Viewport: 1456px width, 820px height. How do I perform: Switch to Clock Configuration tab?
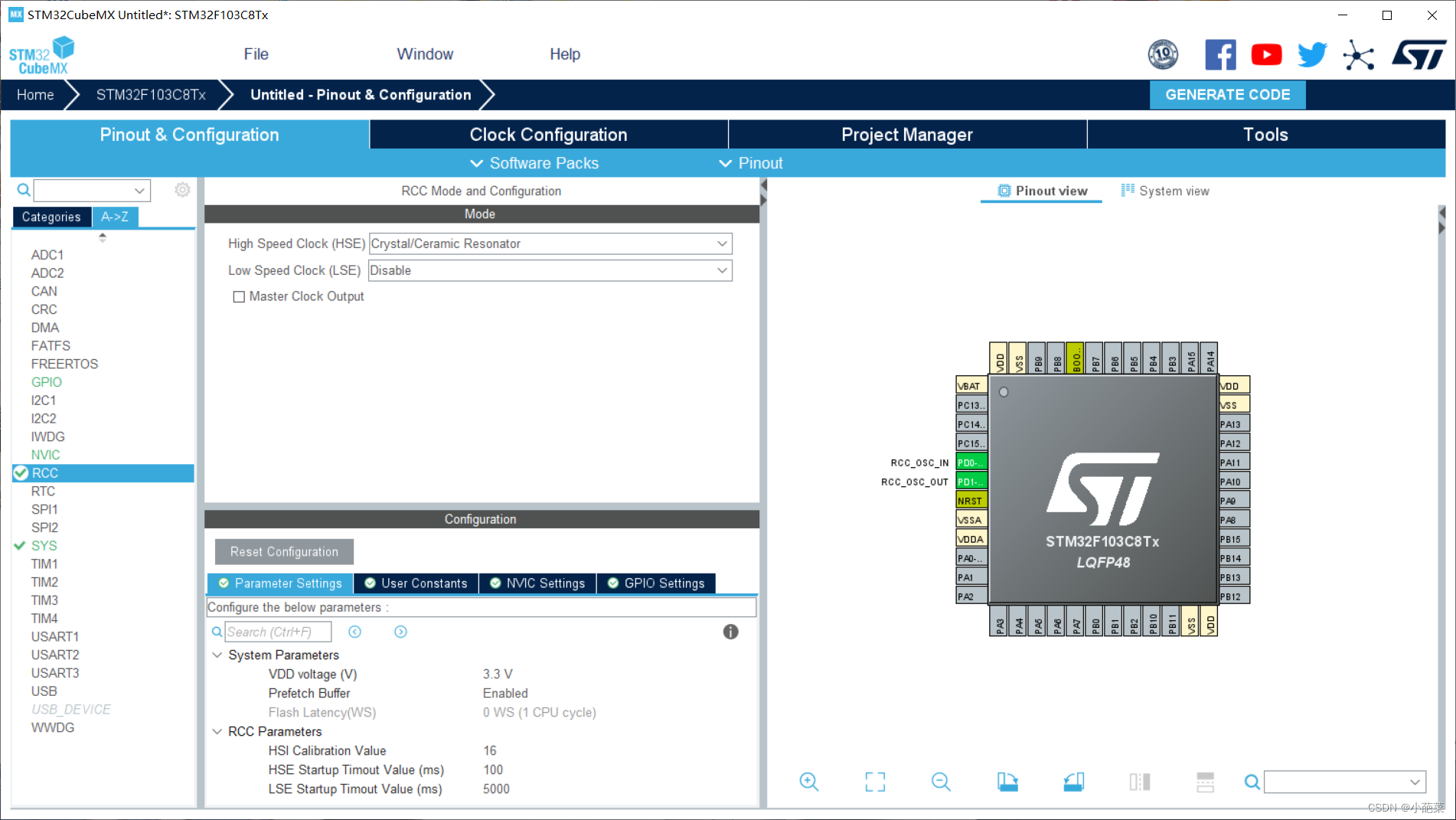pyautogui.click(x=548, y=135)
